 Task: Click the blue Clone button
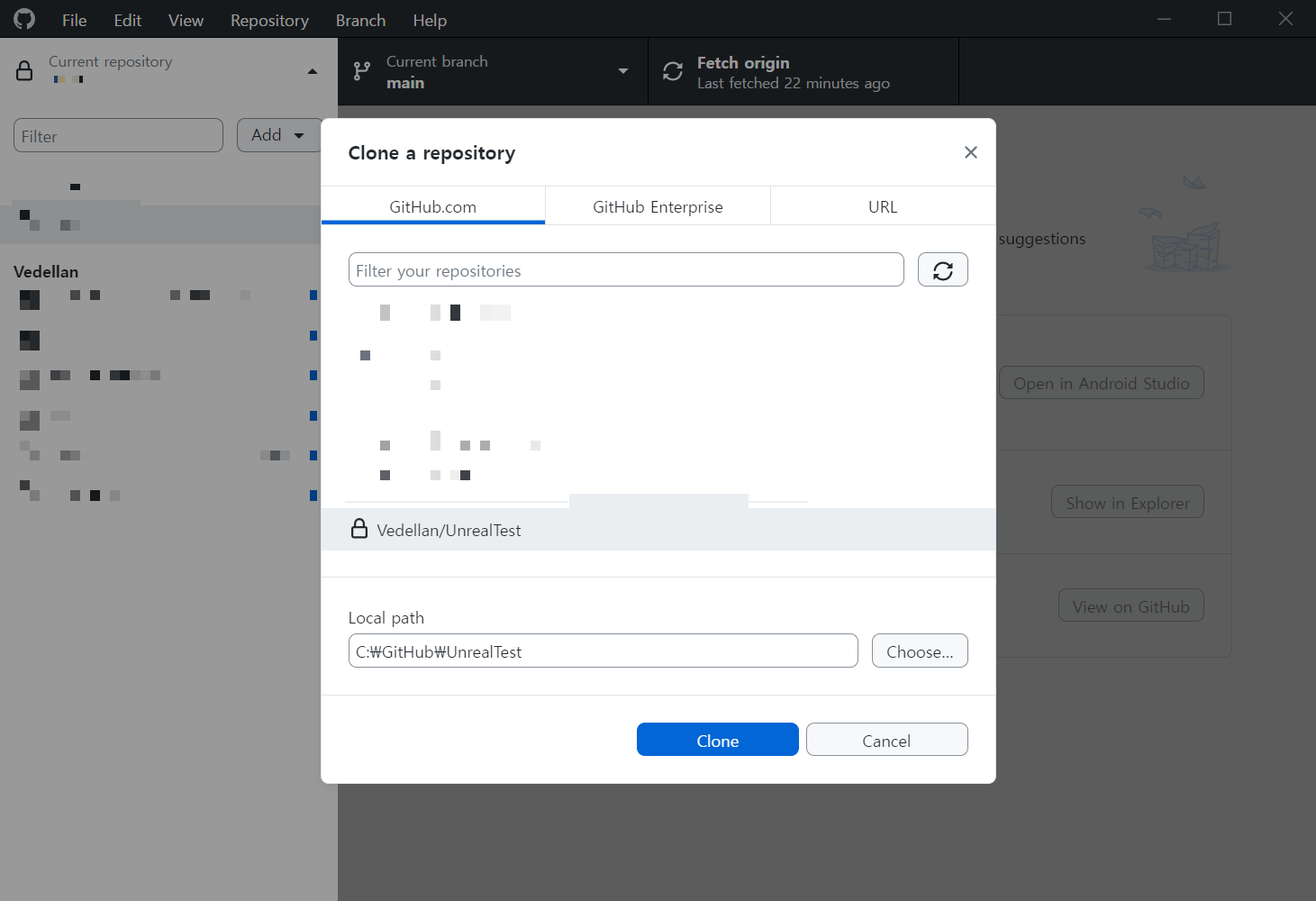click(718, 740)
